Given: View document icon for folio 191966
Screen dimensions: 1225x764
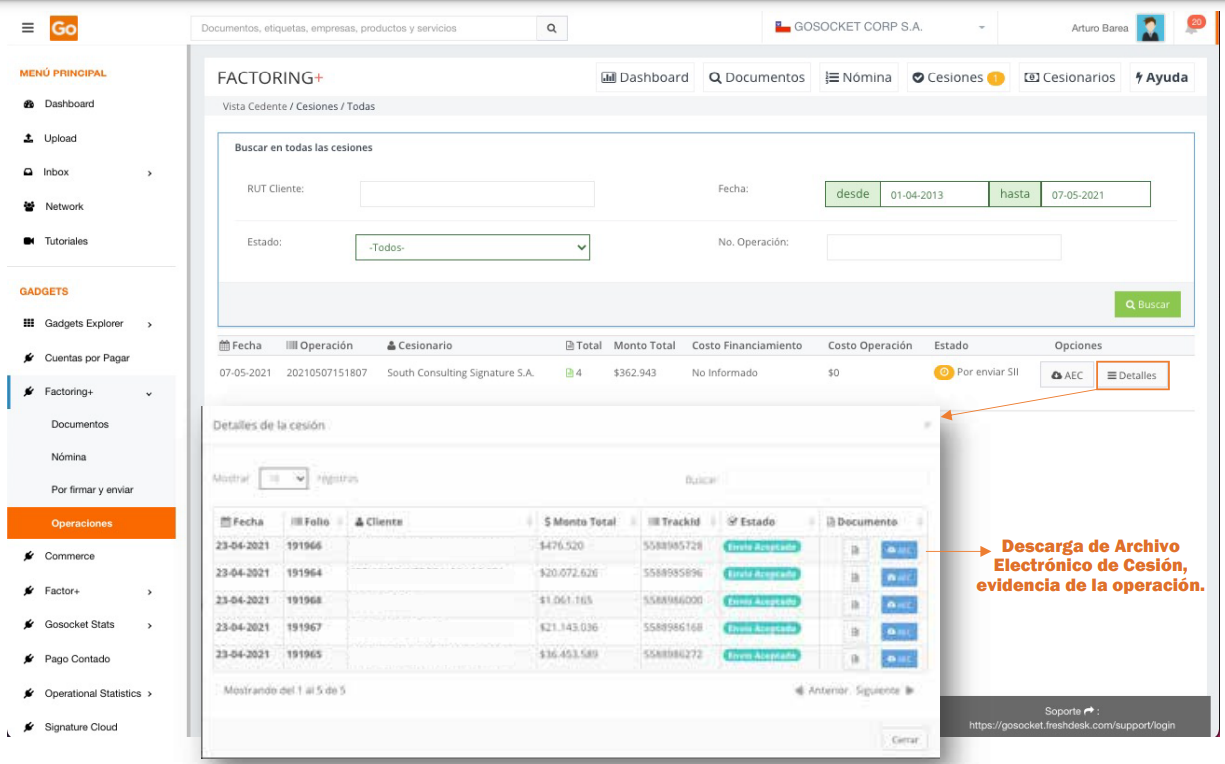Looking at the screenshot, I should 855,550.
